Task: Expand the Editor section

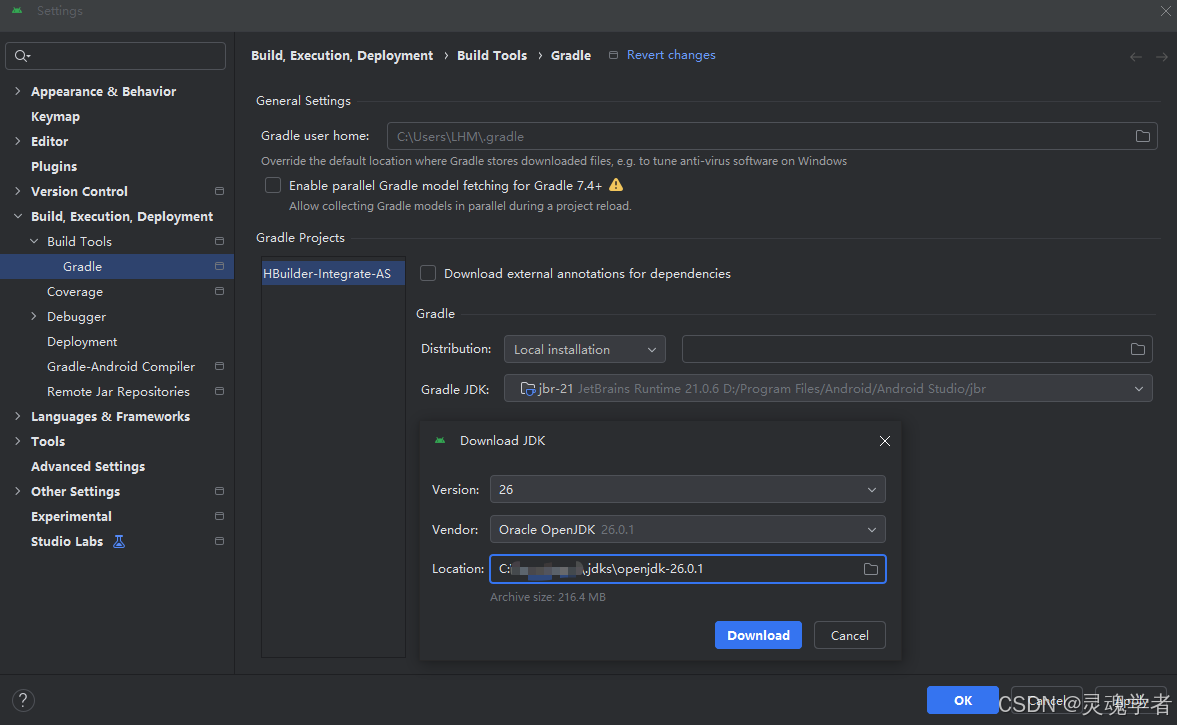Action: pos(17,141)
